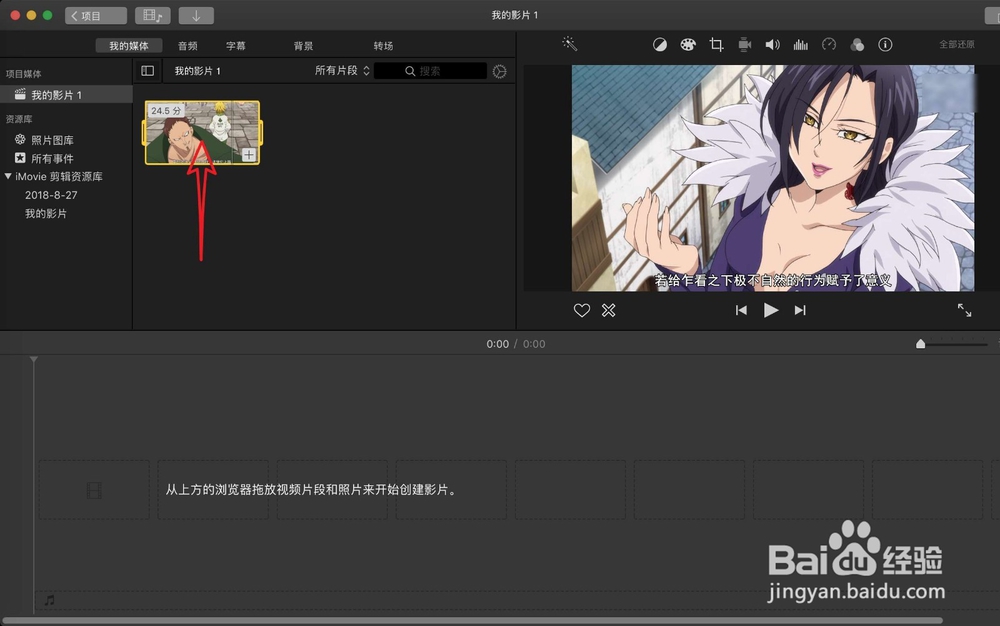
Task: Enter fullscreen playback with arrows icon
Action: (x=964, y=310)
